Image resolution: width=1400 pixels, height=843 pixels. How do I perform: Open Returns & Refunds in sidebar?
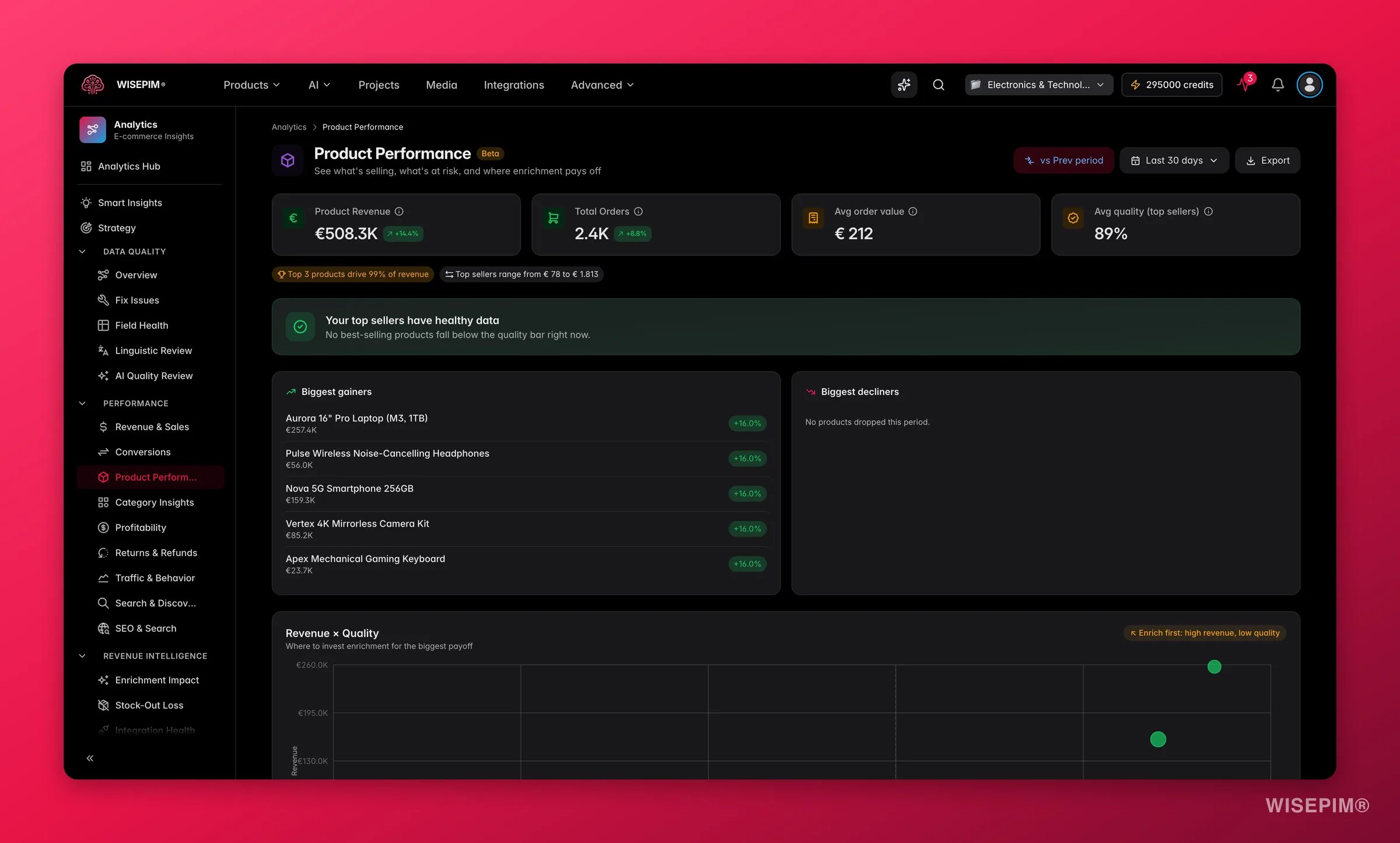pyautogui.click(x=150, y=552)
